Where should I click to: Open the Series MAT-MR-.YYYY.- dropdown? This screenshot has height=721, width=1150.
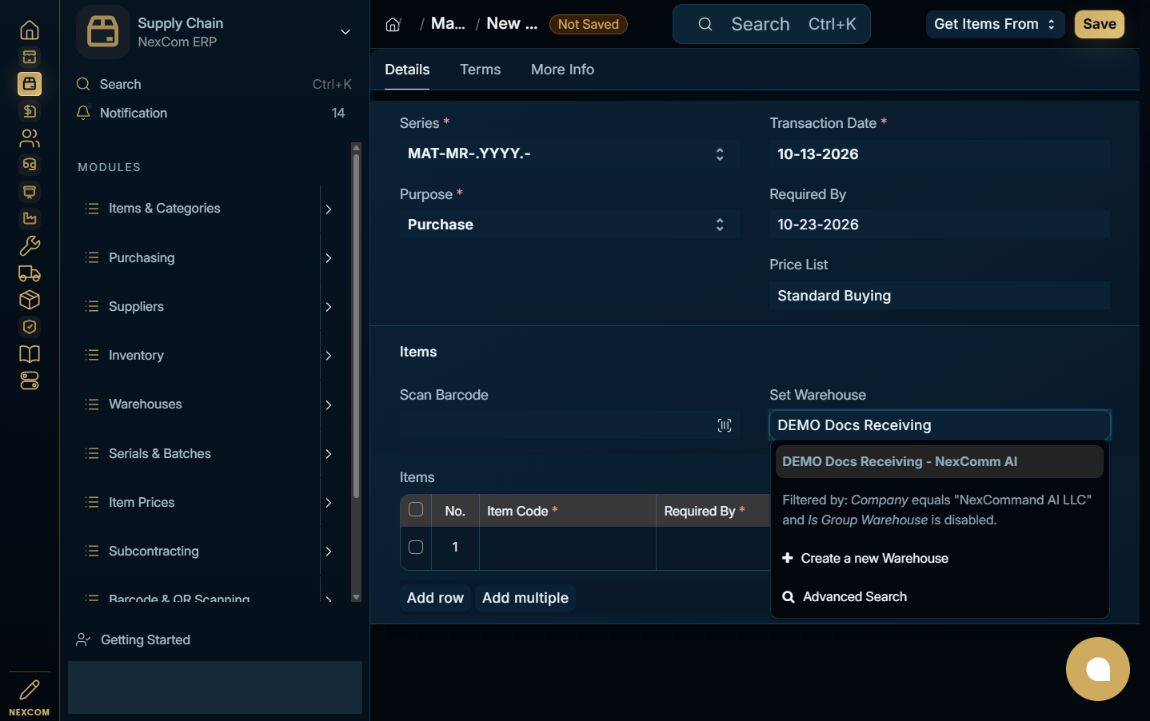coord(568,154)
